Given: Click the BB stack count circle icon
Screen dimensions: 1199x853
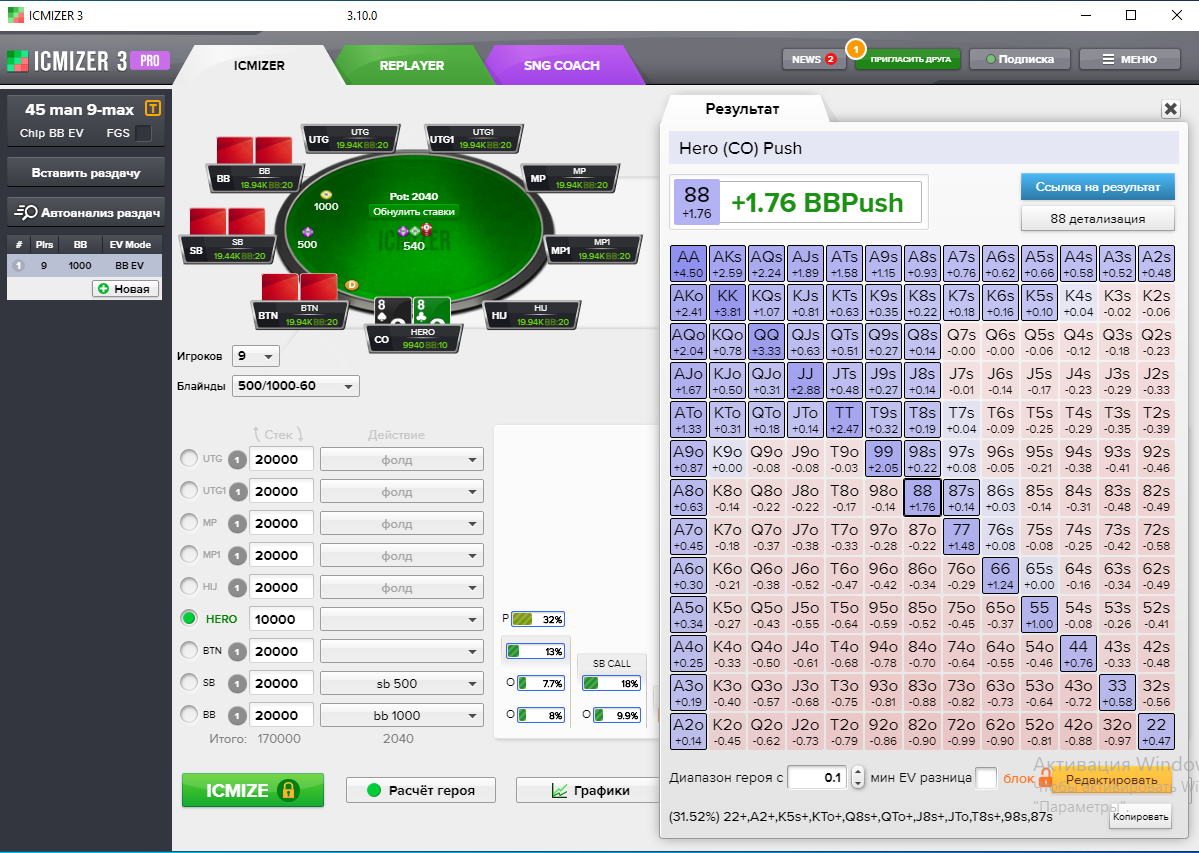Looking at the screenshot, I should click(237, 715).
